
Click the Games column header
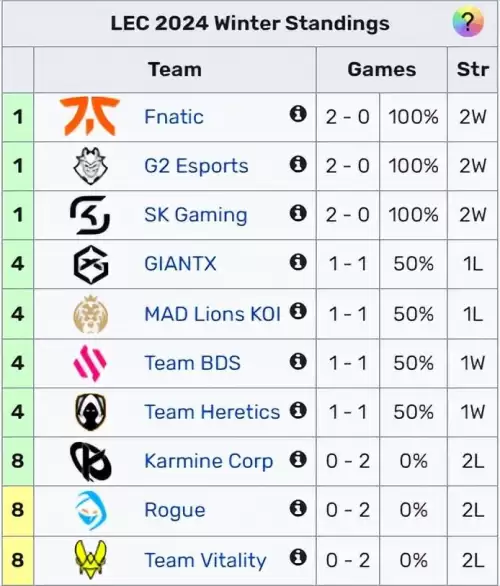click(x=382, y=70)
